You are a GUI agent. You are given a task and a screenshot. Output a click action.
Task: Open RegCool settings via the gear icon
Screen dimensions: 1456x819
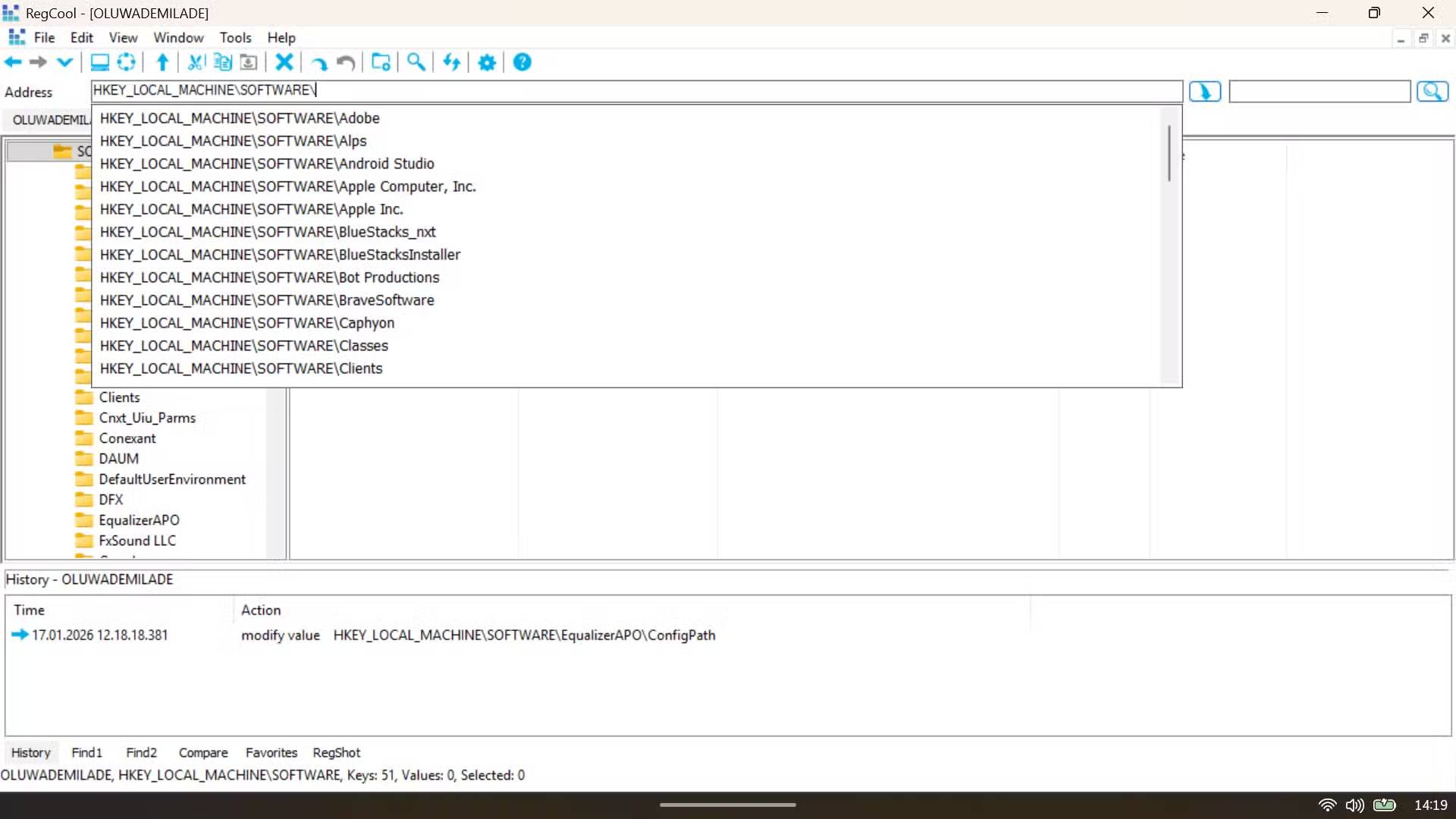(486, 62)
